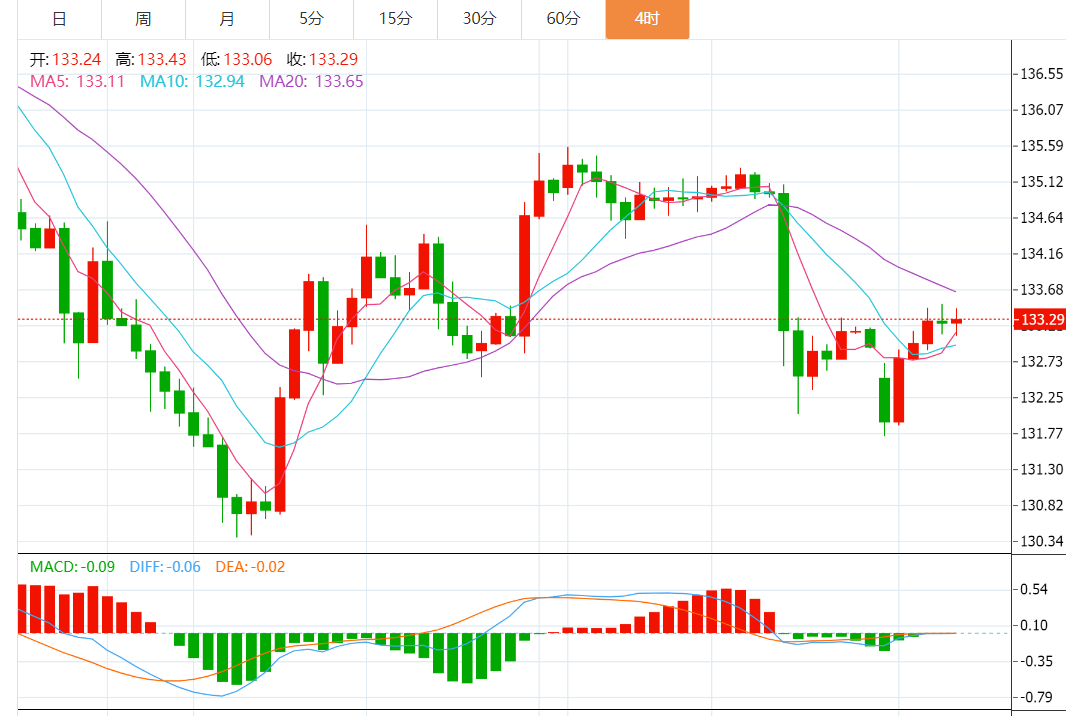Click the 134.64 price axis label
Screen dimensions: 1066x716
pyautogui.click(x=1042, y=218)
